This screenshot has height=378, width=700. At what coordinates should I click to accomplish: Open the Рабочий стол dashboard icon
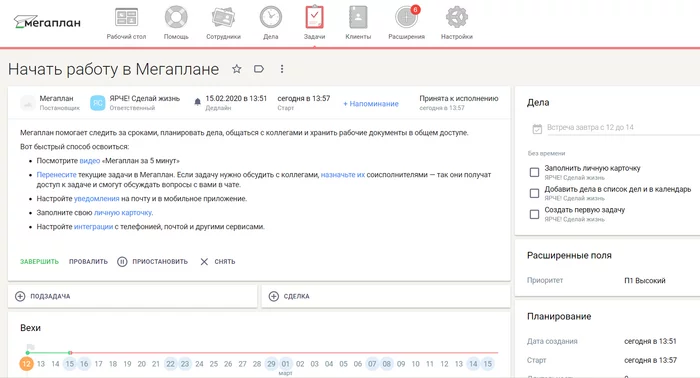pyautogui.click(x=126, y=18)
